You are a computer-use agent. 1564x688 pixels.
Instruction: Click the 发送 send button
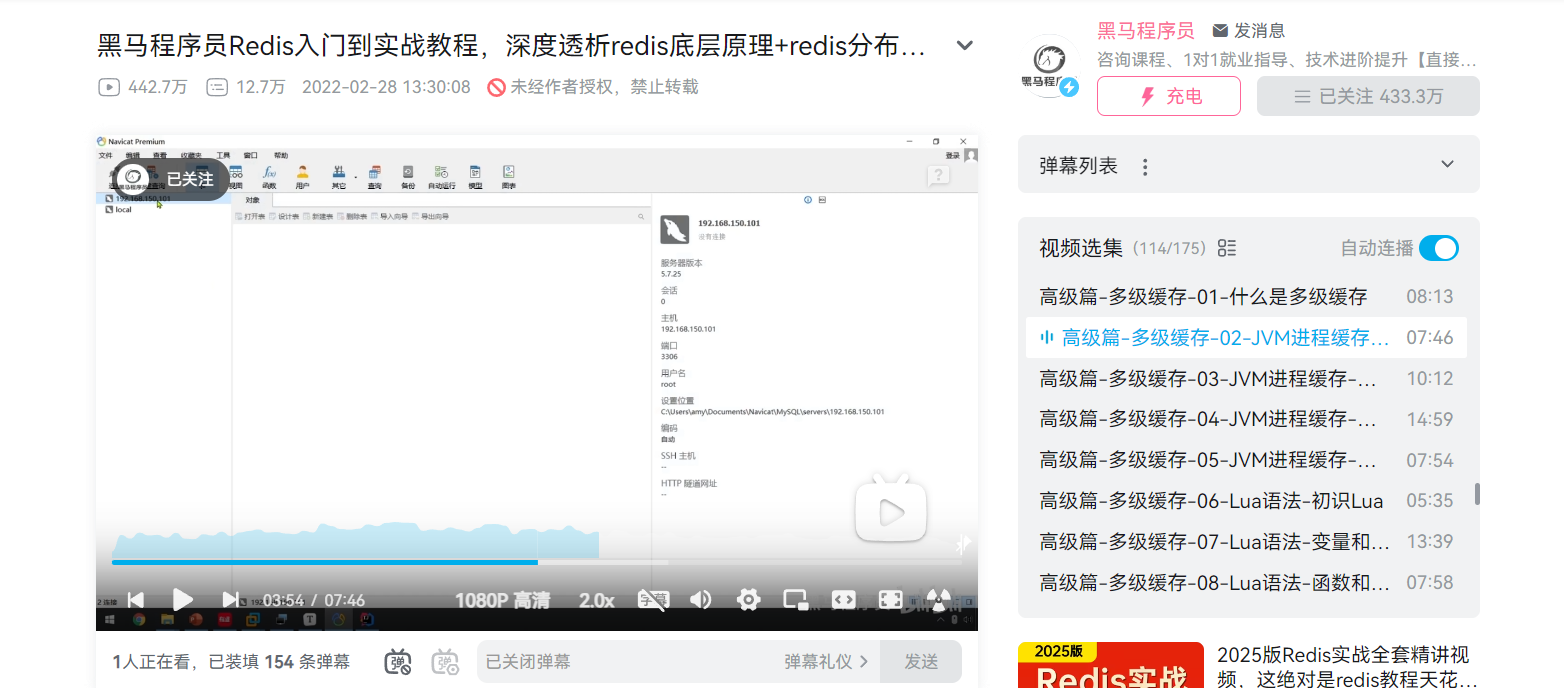pyautogui.click(x=921, y=662)
